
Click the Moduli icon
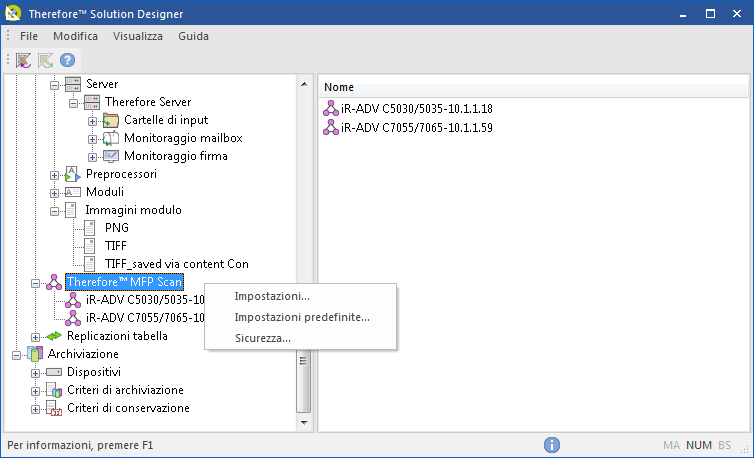(73, 192)
